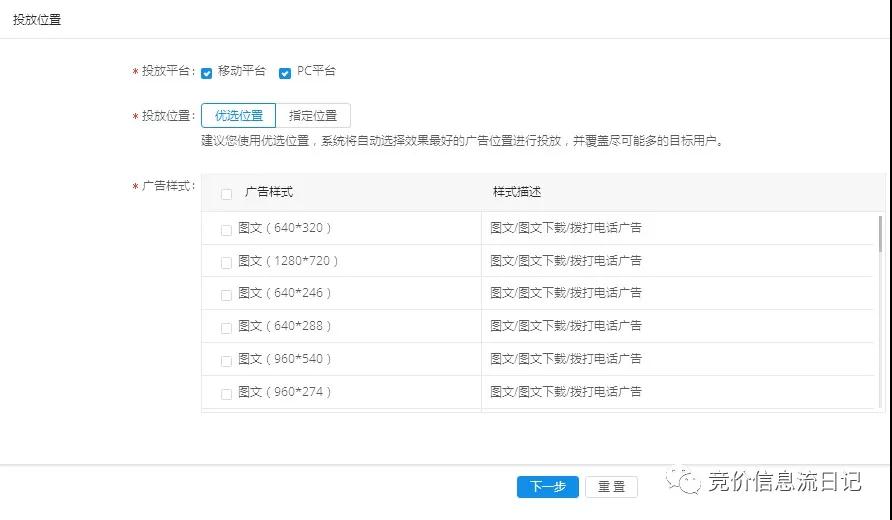Screen dimensions: 892x520
Task: Click the 图文 (640*320) label
Action: click(284, 228)
